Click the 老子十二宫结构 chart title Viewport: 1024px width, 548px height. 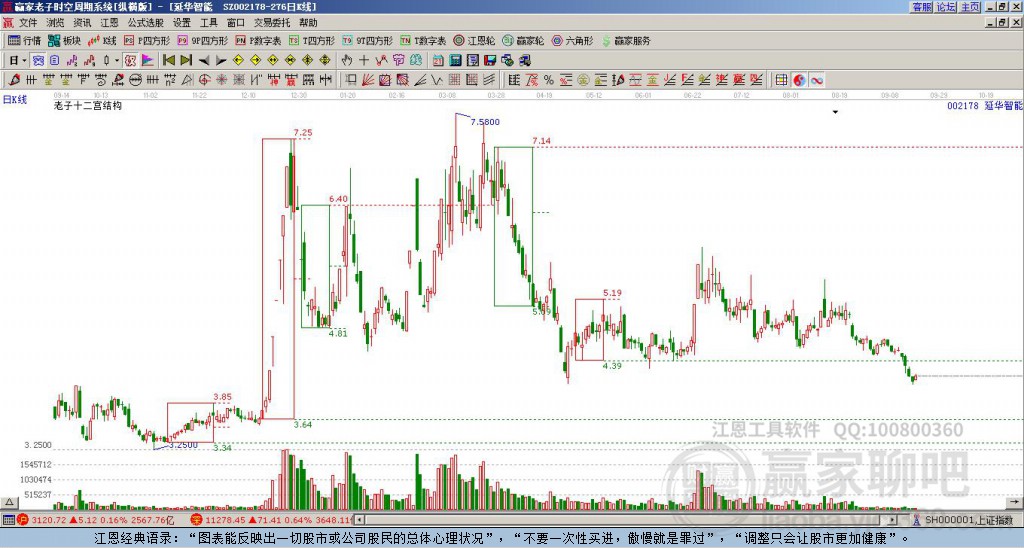coord(88,105)
